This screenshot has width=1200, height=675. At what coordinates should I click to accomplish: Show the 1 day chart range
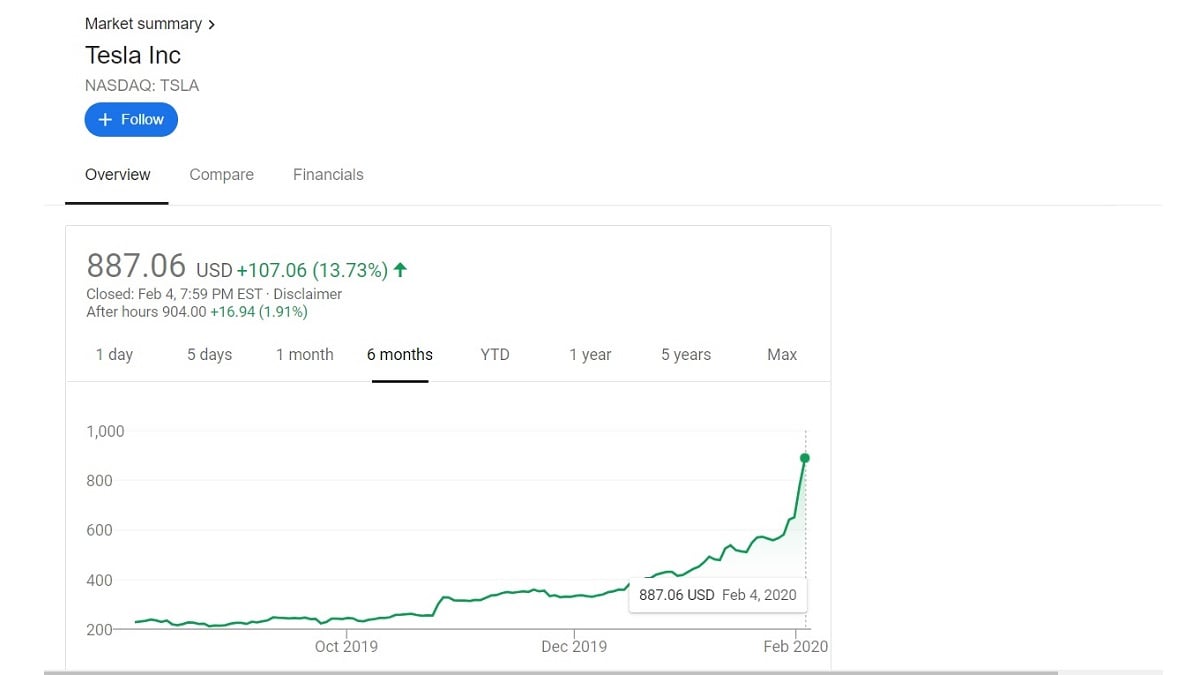coord(114,355)
